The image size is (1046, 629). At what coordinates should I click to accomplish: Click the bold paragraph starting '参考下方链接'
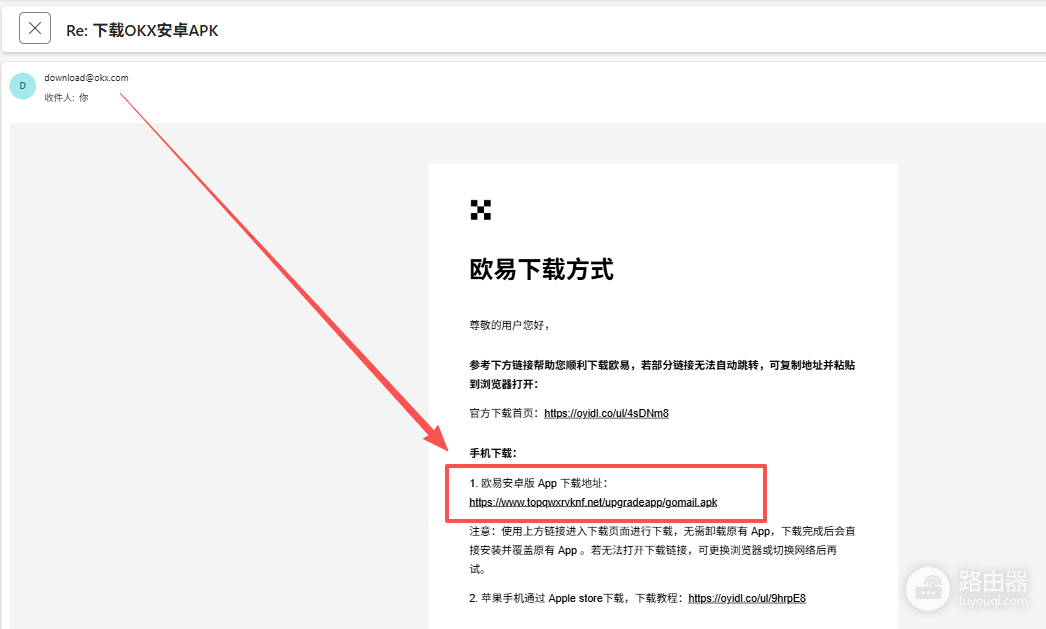662,374
